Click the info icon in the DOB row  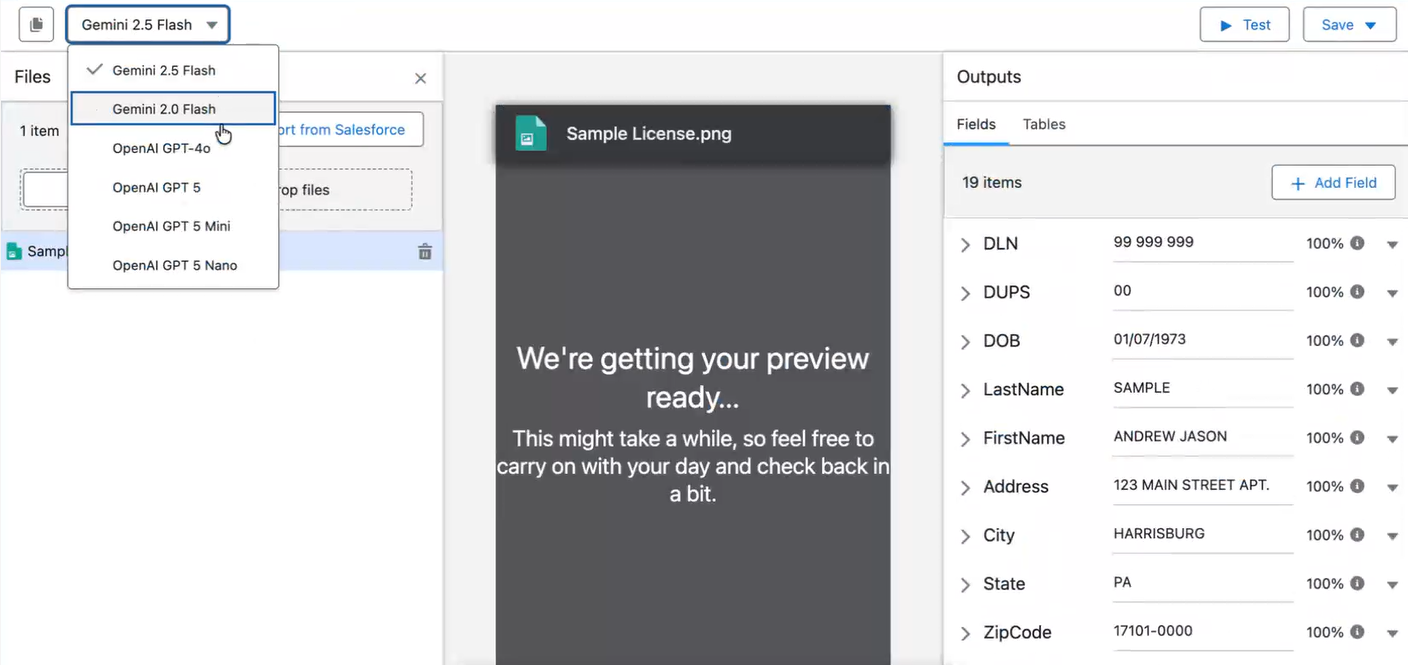[1357, 340]
